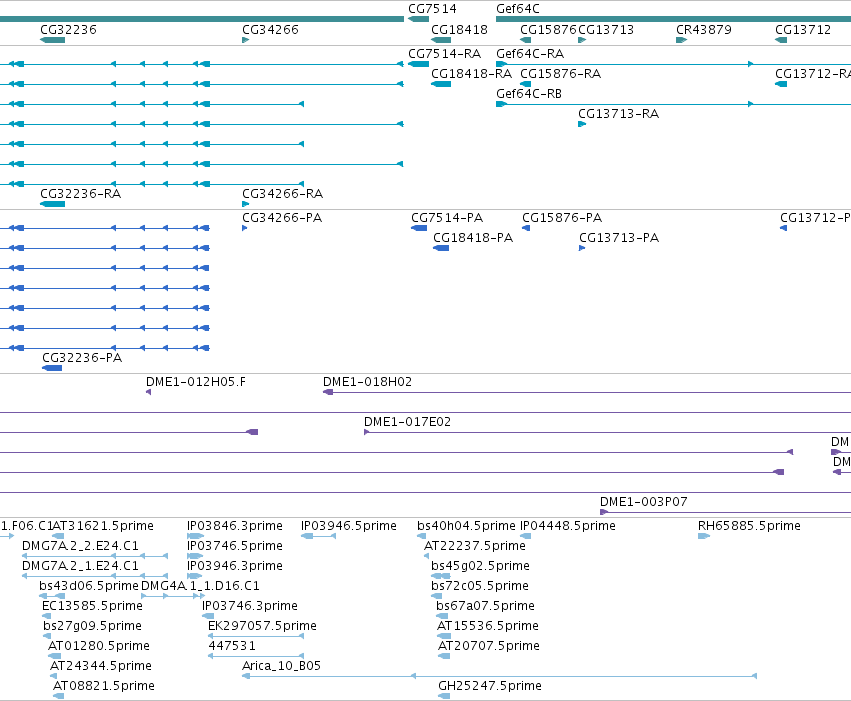This screenshot has width=851, height=701.
Task: Click the AT15536.5prime EST label
Action: [488, 626]
